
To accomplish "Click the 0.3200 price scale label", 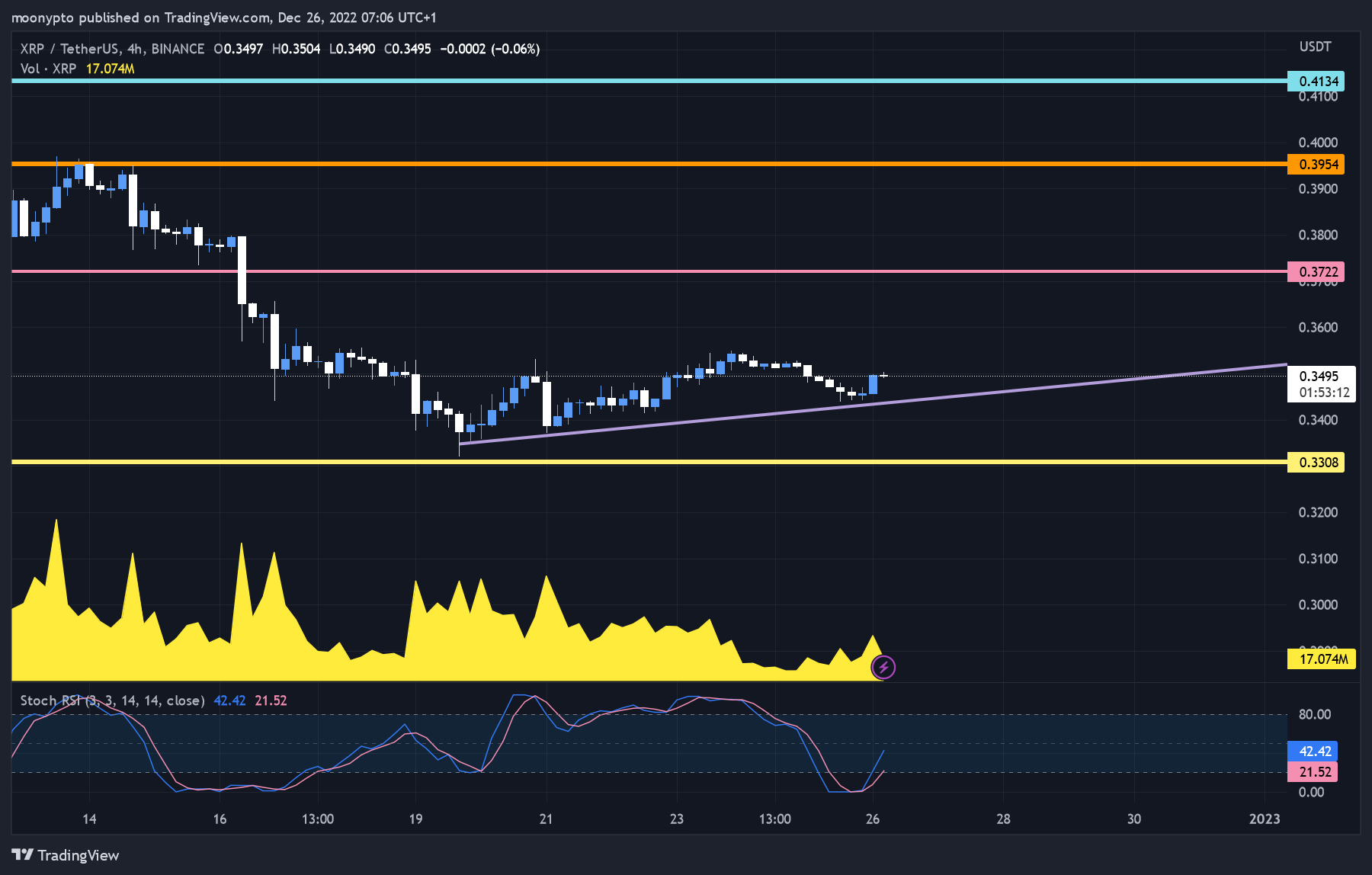I will [1318, 512].
